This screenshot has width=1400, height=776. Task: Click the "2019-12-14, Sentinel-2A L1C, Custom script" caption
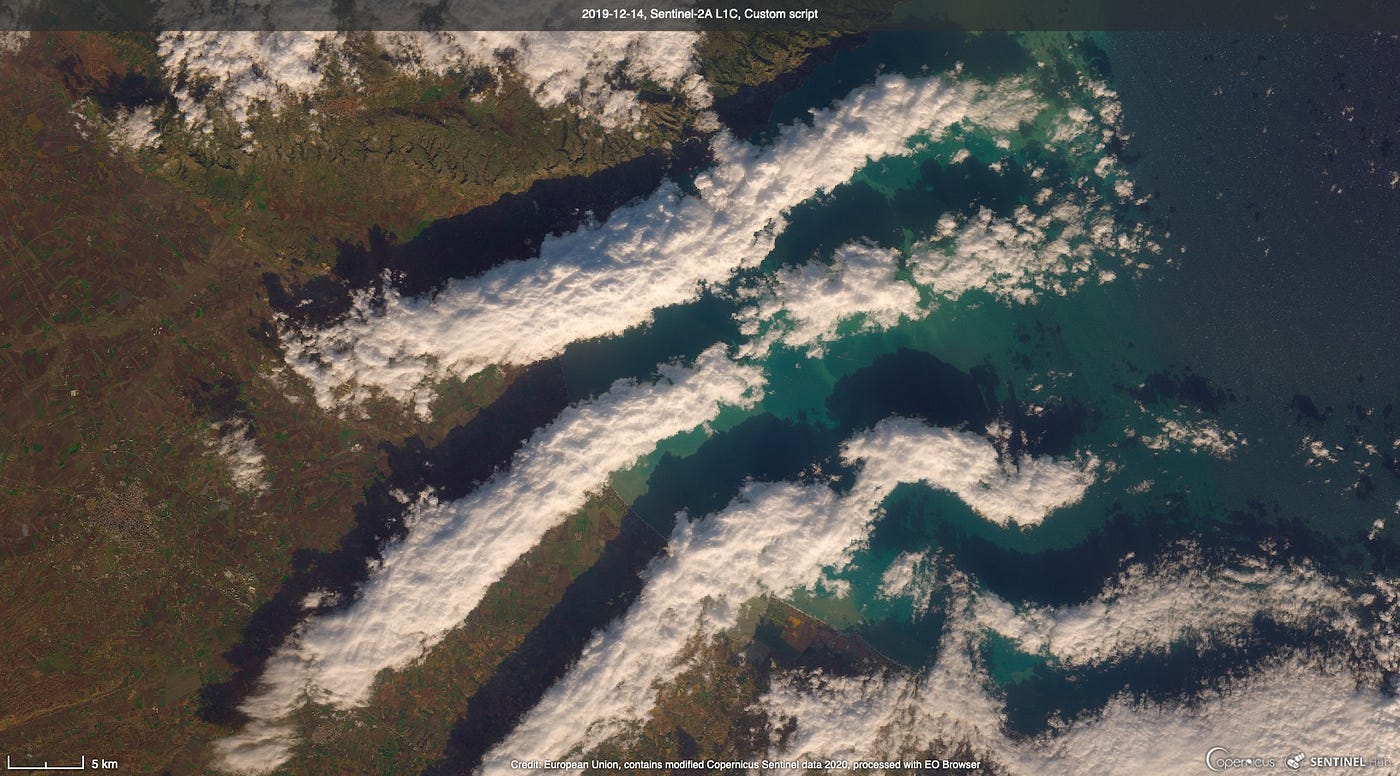tap(700, 14)
